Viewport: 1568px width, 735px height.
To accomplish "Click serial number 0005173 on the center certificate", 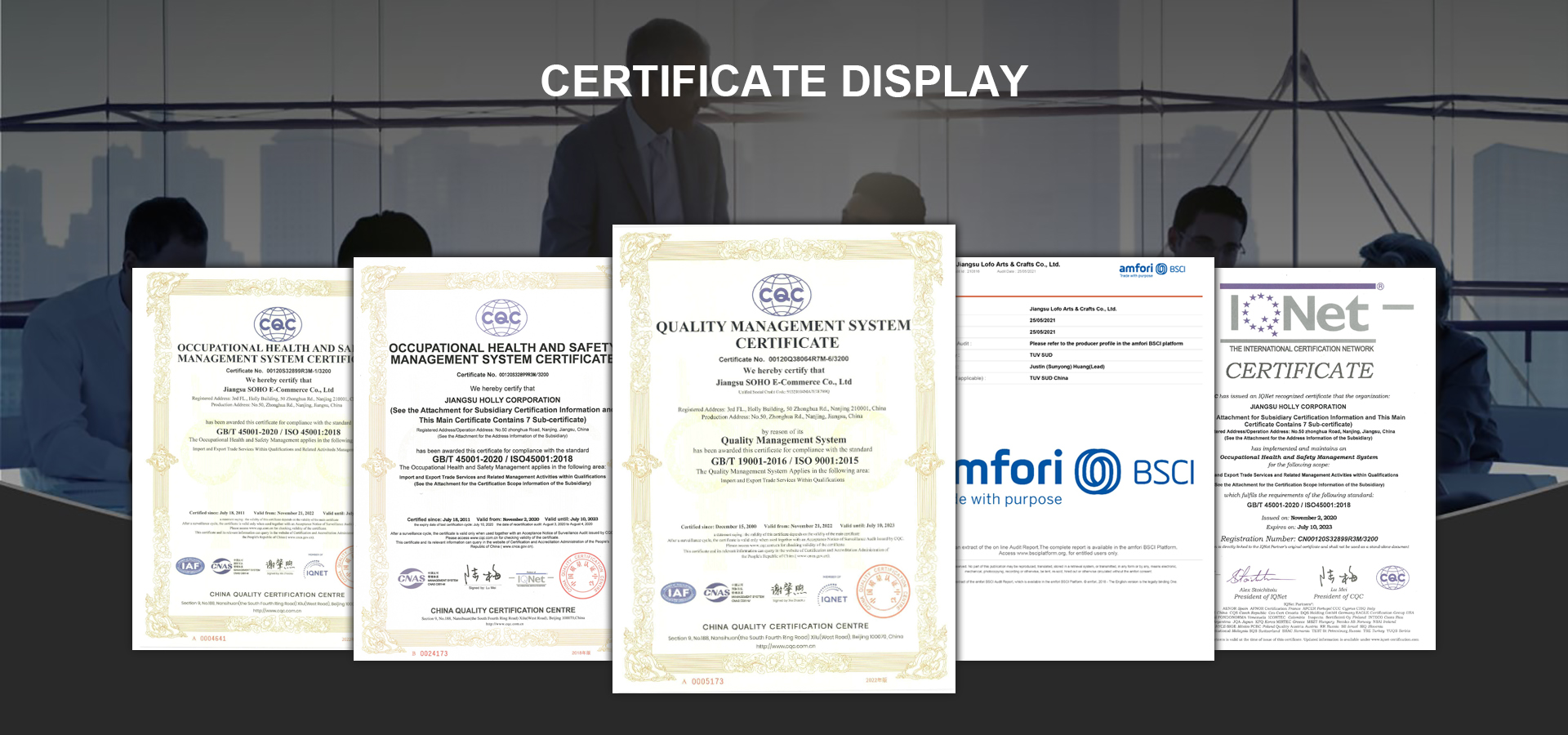I will pyautogui.click(x=707, y=681).
